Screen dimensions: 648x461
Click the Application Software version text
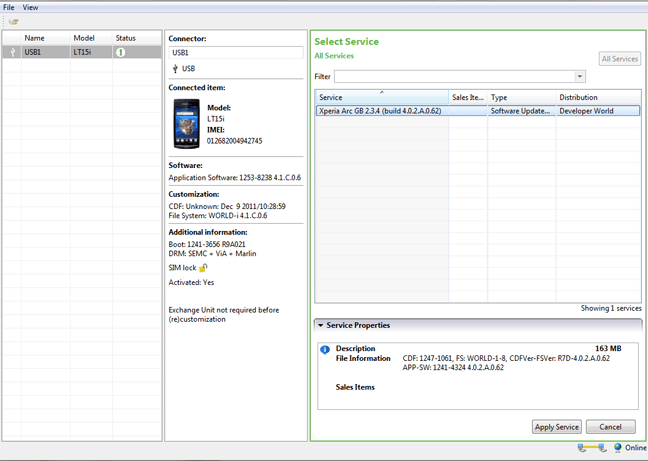point(235,178)
